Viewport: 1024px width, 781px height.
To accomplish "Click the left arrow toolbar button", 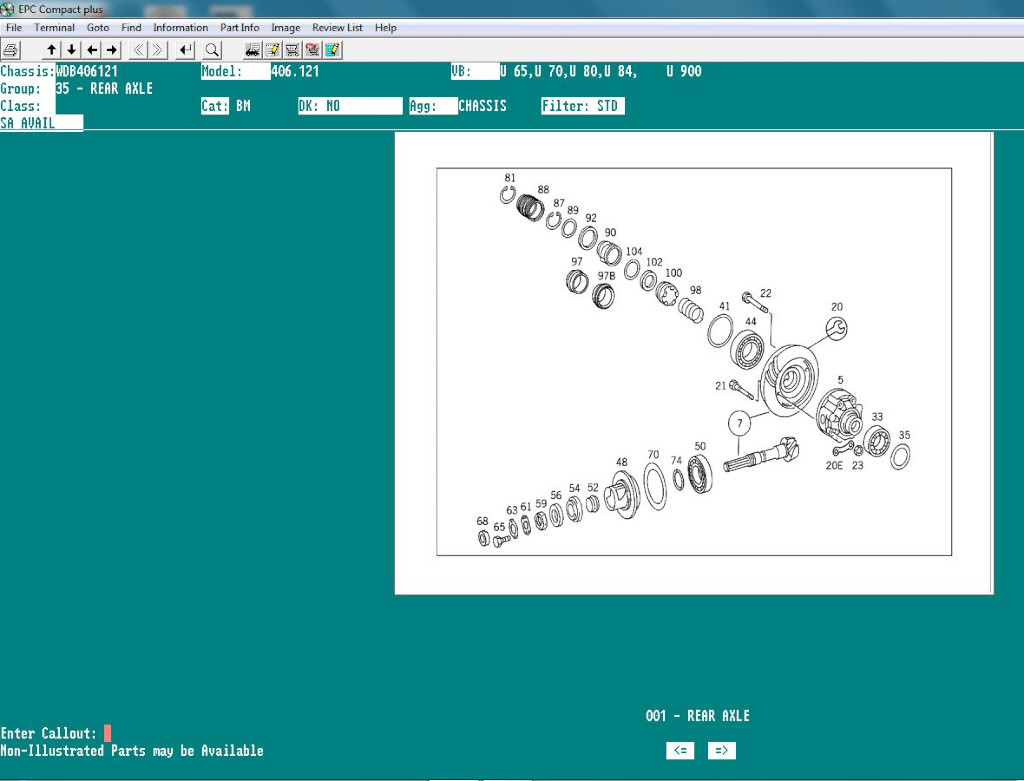I will 92,50.
